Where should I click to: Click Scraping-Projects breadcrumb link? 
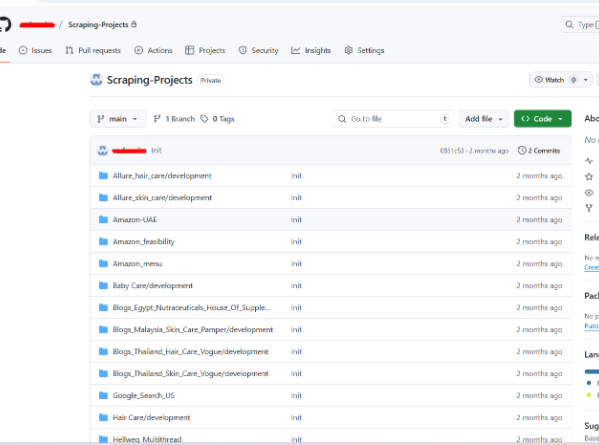(x=98, y=24)
